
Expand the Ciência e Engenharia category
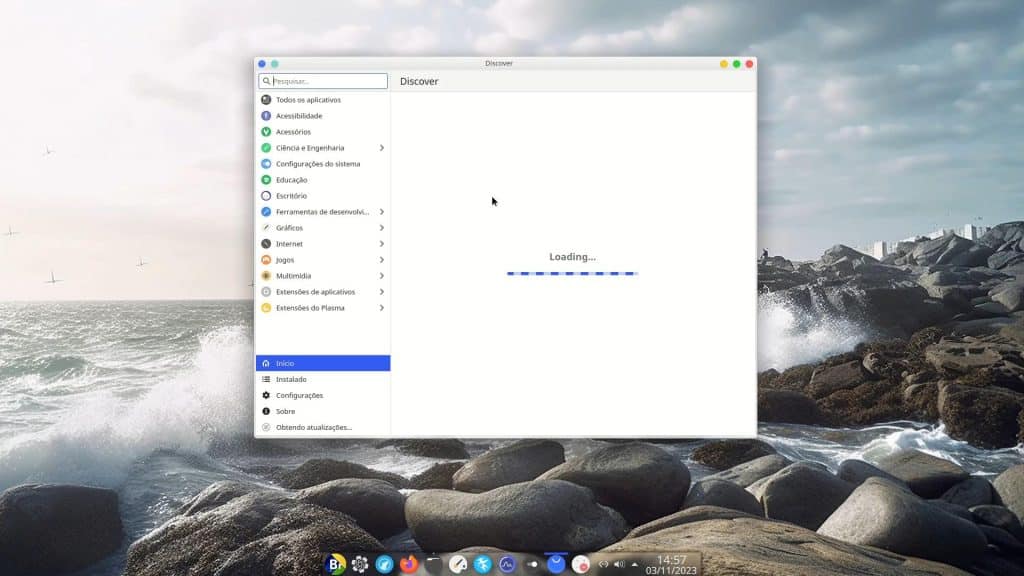point(381,147)
